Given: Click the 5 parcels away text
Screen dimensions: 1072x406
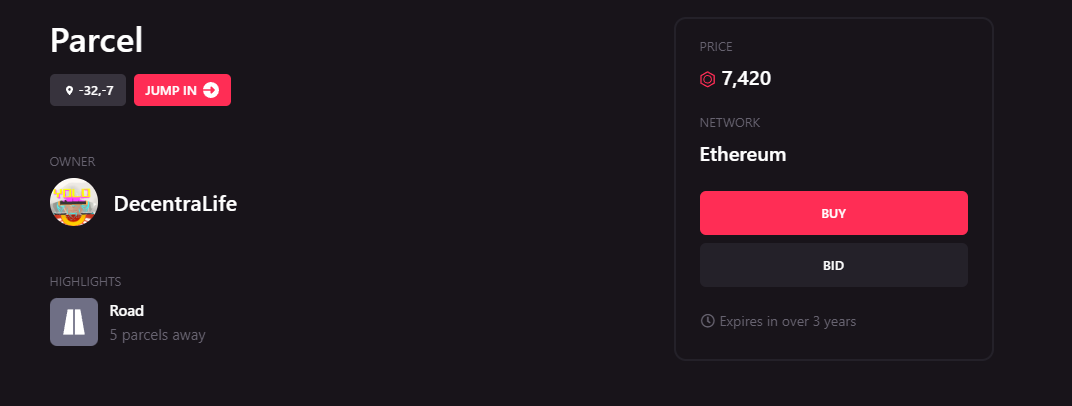Looking at the screenshot, I should click(157, 336).
